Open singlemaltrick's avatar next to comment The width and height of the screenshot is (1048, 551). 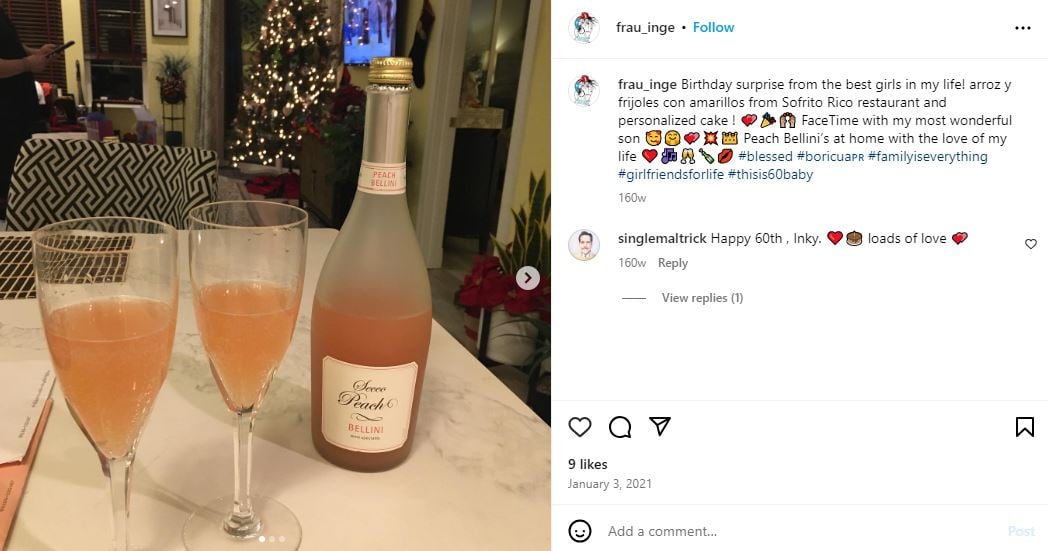tap(584, 245)
